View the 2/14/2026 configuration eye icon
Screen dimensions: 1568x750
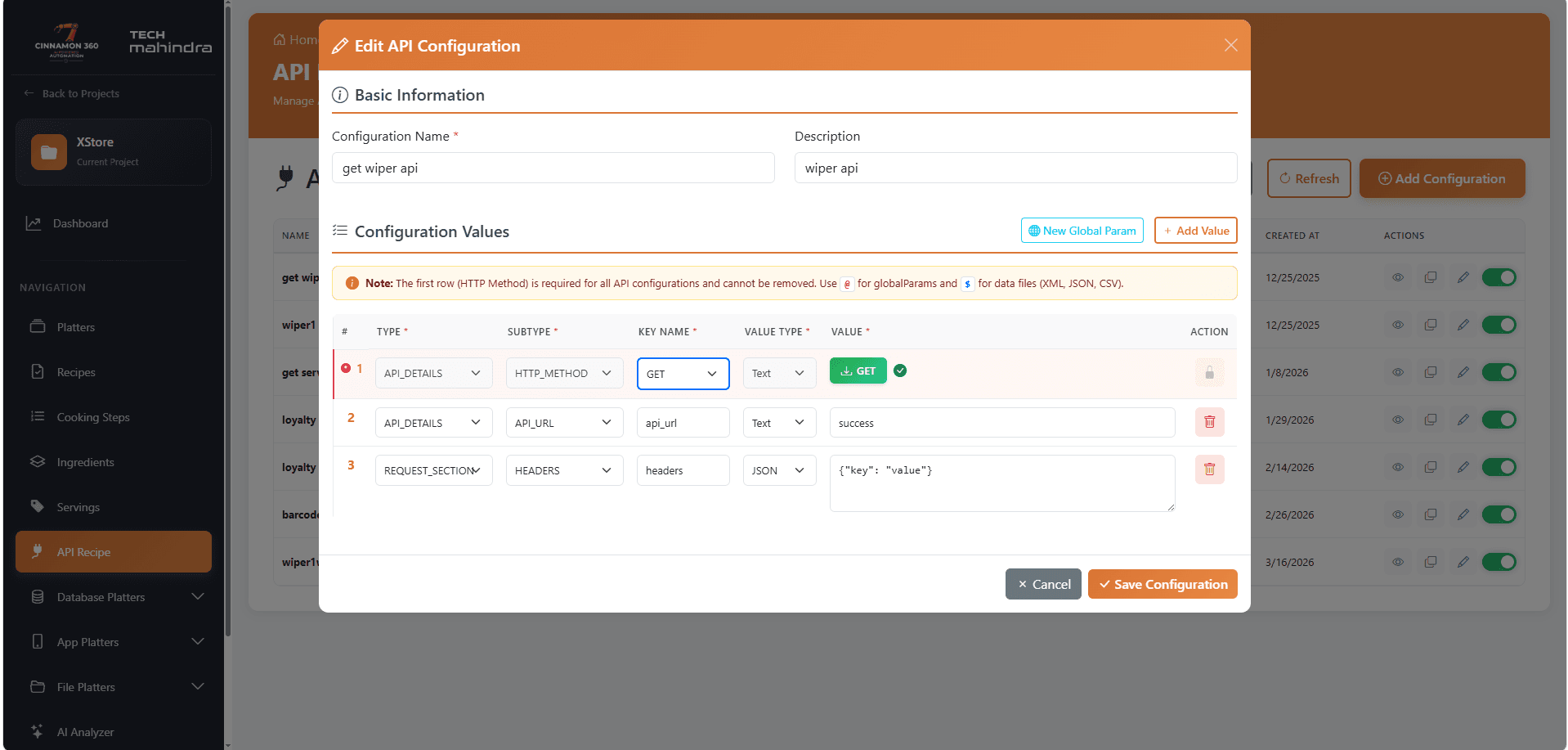[x=1398, y=467]
